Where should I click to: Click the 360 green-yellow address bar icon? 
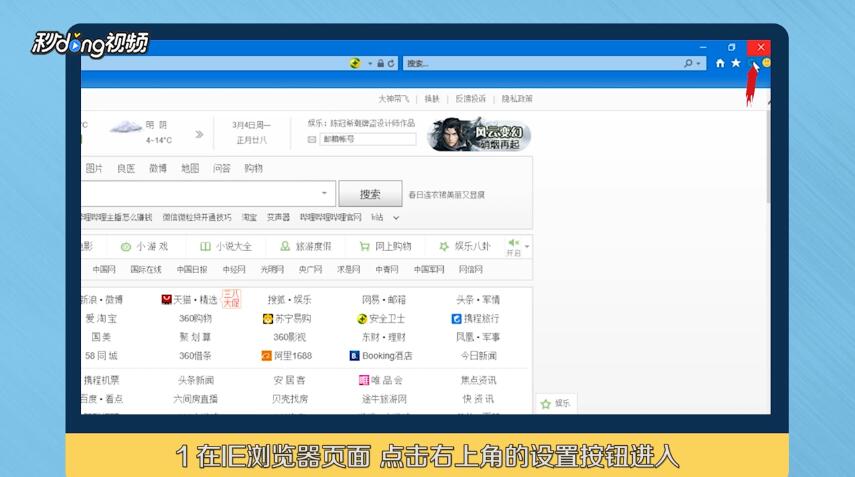(x=355, y=63)
